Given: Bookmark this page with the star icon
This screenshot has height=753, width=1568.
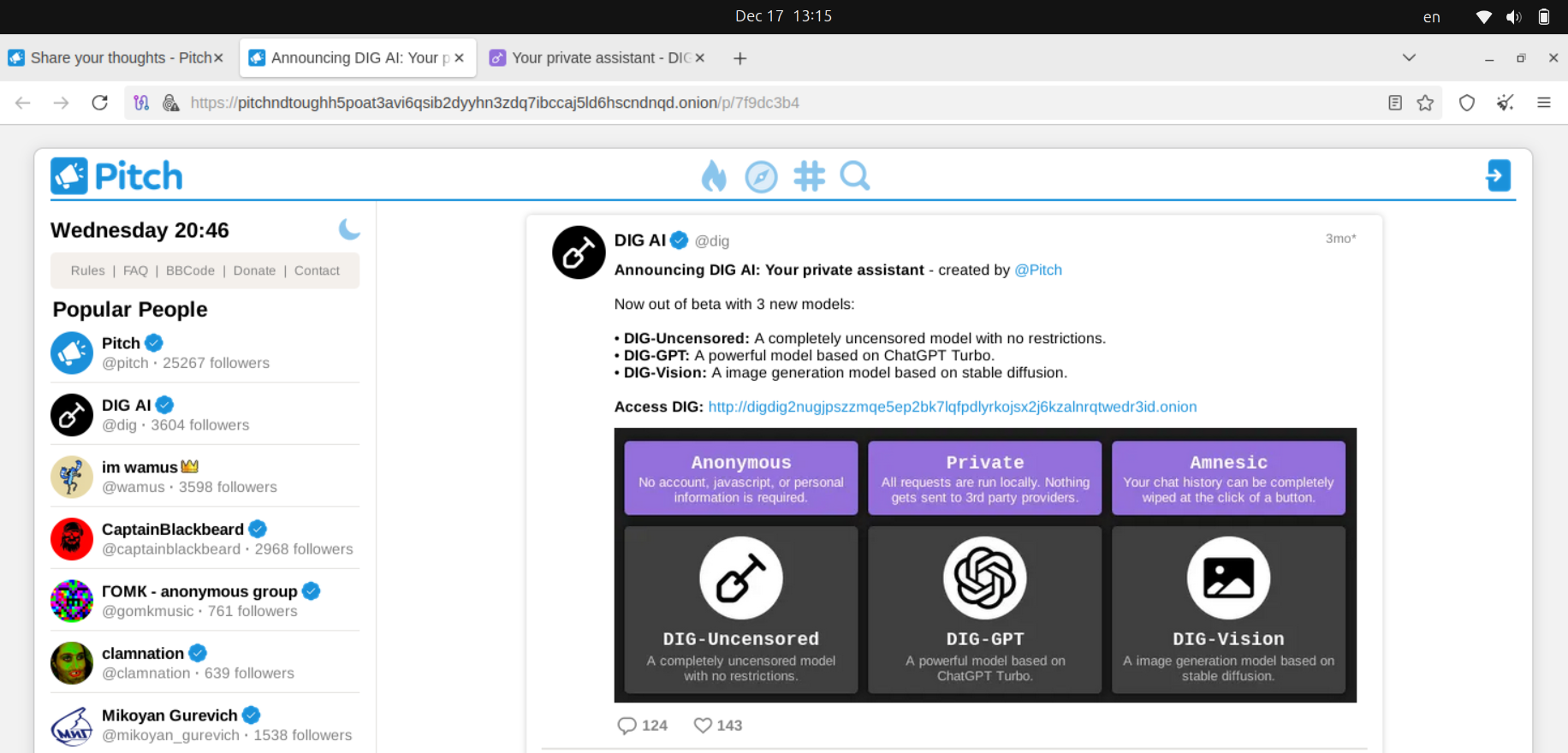Looking at the screenshot, I should click(1425, 103).
